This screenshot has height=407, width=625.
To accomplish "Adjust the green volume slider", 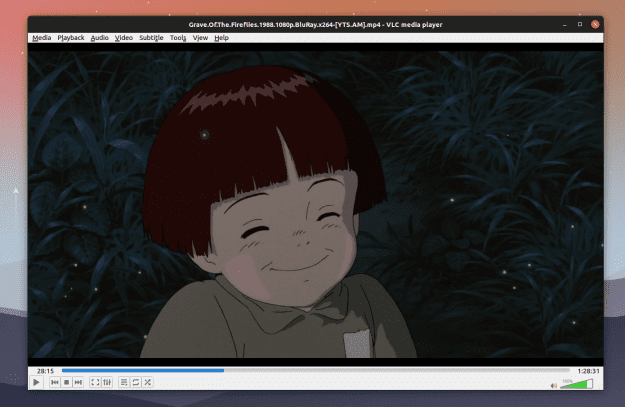I will 576,384.
